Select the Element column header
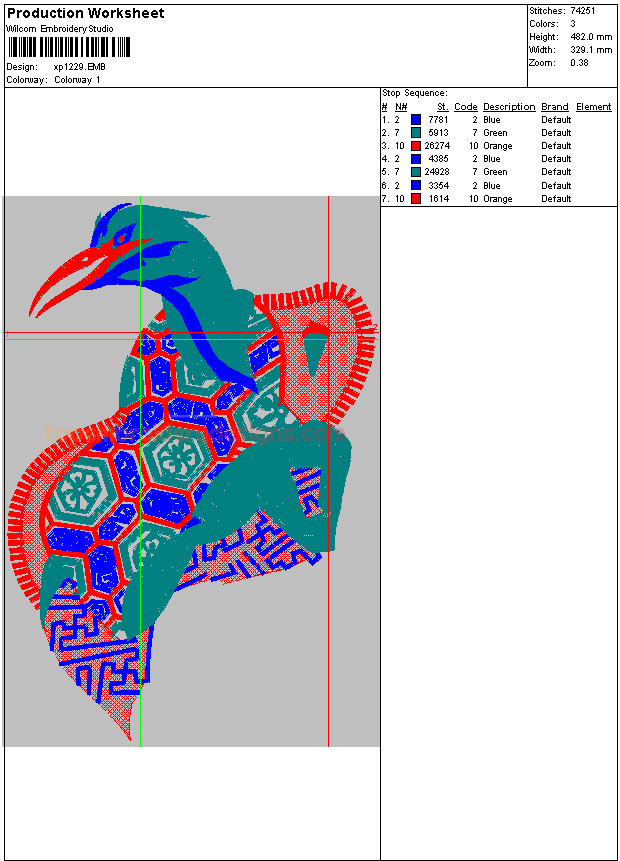620x861 pixels. [593, 107]
